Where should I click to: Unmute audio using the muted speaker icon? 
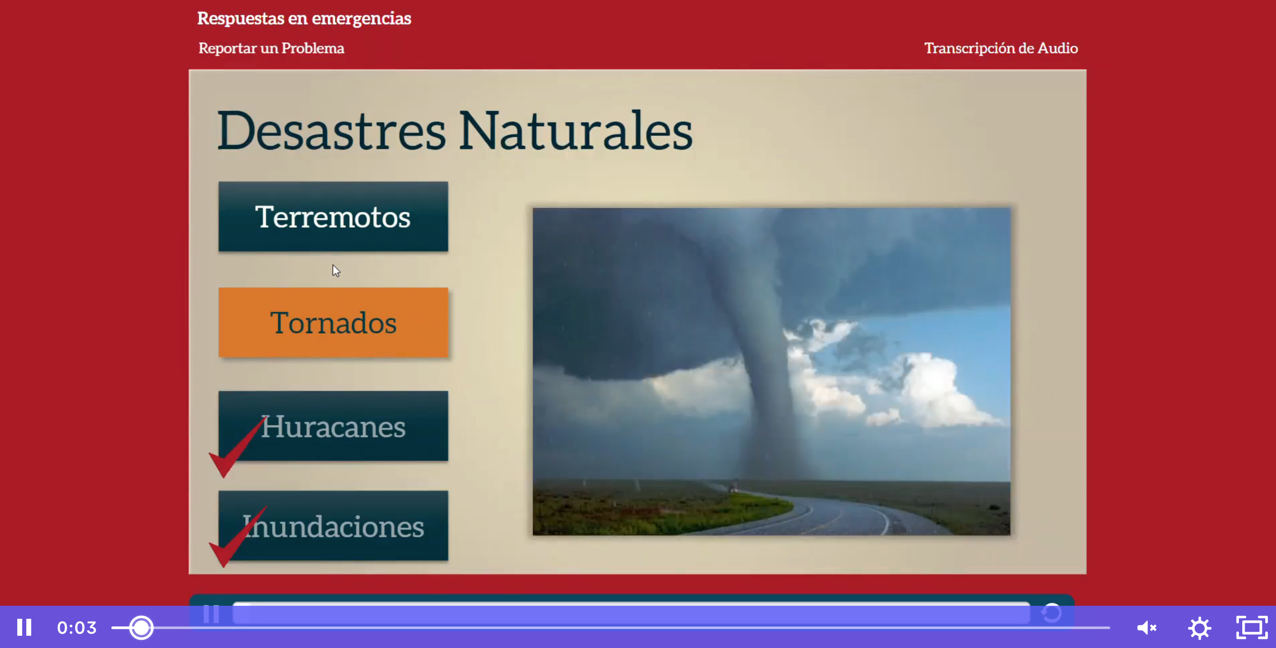1146,627
